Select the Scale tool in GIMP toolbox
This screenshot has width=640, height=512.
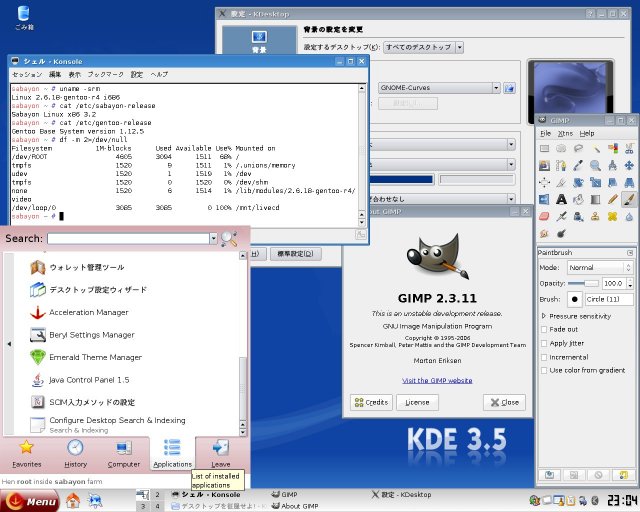click(x=596, y=183)
